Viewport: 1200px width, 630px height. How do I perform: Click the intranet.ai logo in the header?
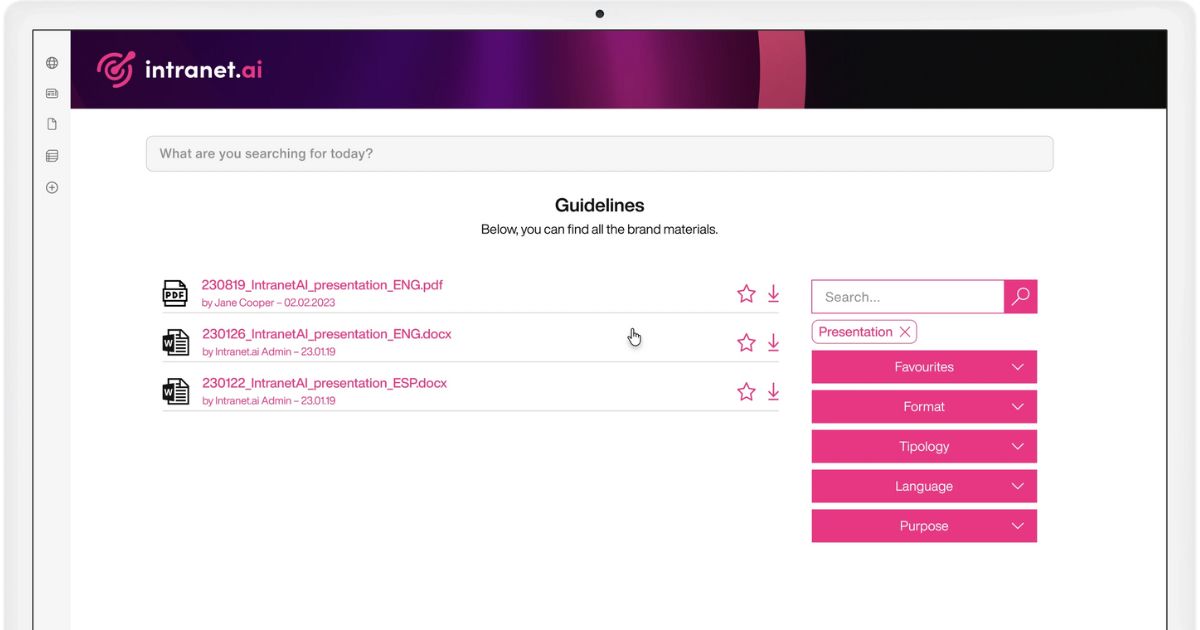click(x=180, y=69)
